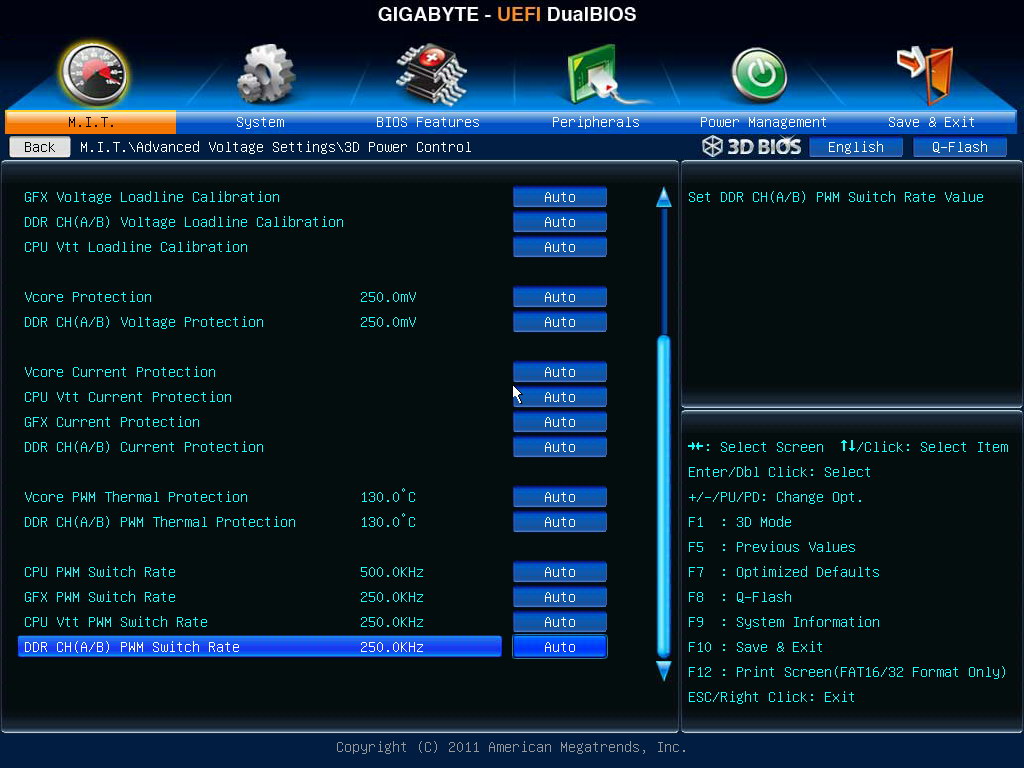Open CPU Vtt Loadline Calibration Auto option
Viewport: 1024px width, 768px height.
pyautogui.click(x=560, y=247)
